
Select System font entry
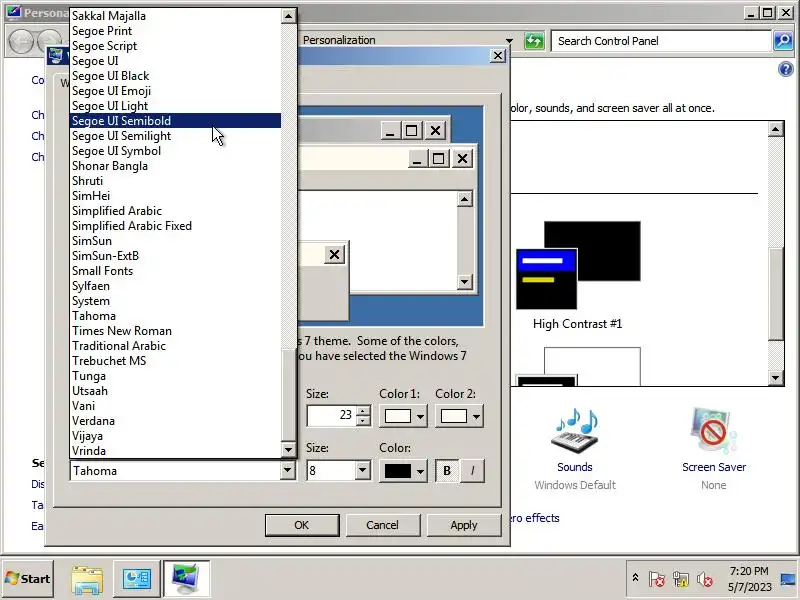[x=175, y=301]
